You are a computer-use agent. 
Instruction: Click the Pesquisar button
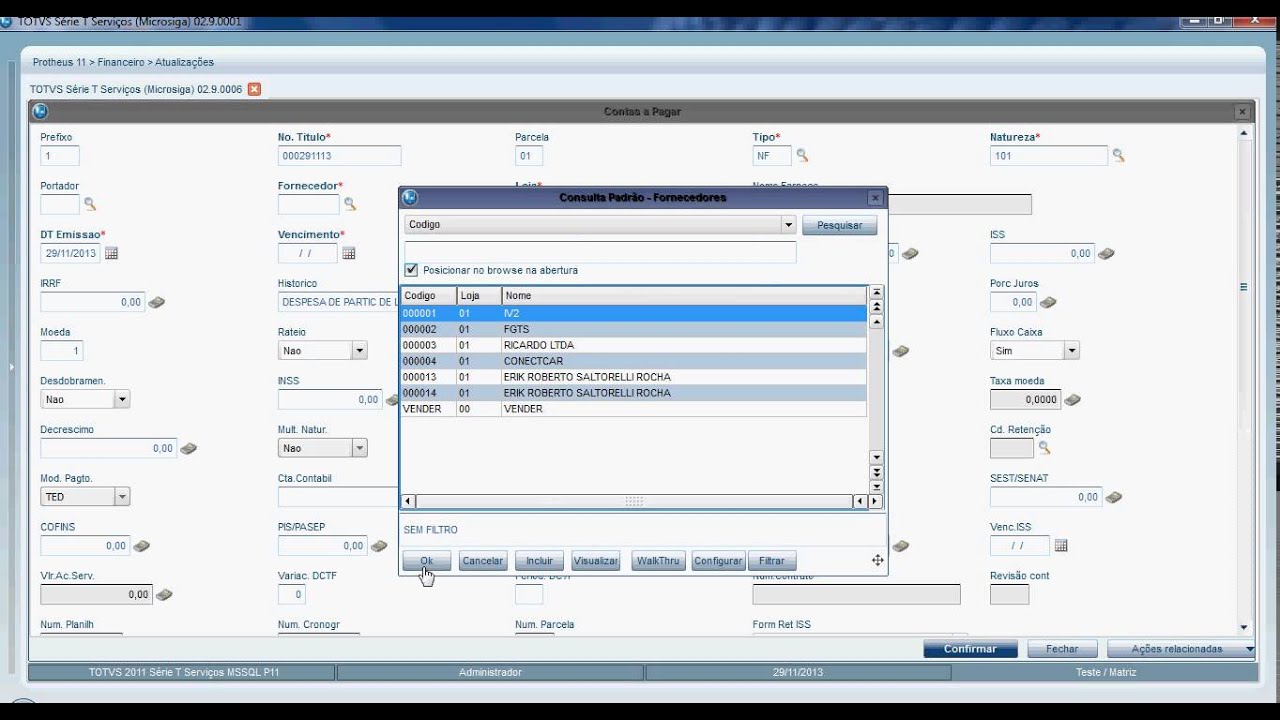tap(840, 225)
